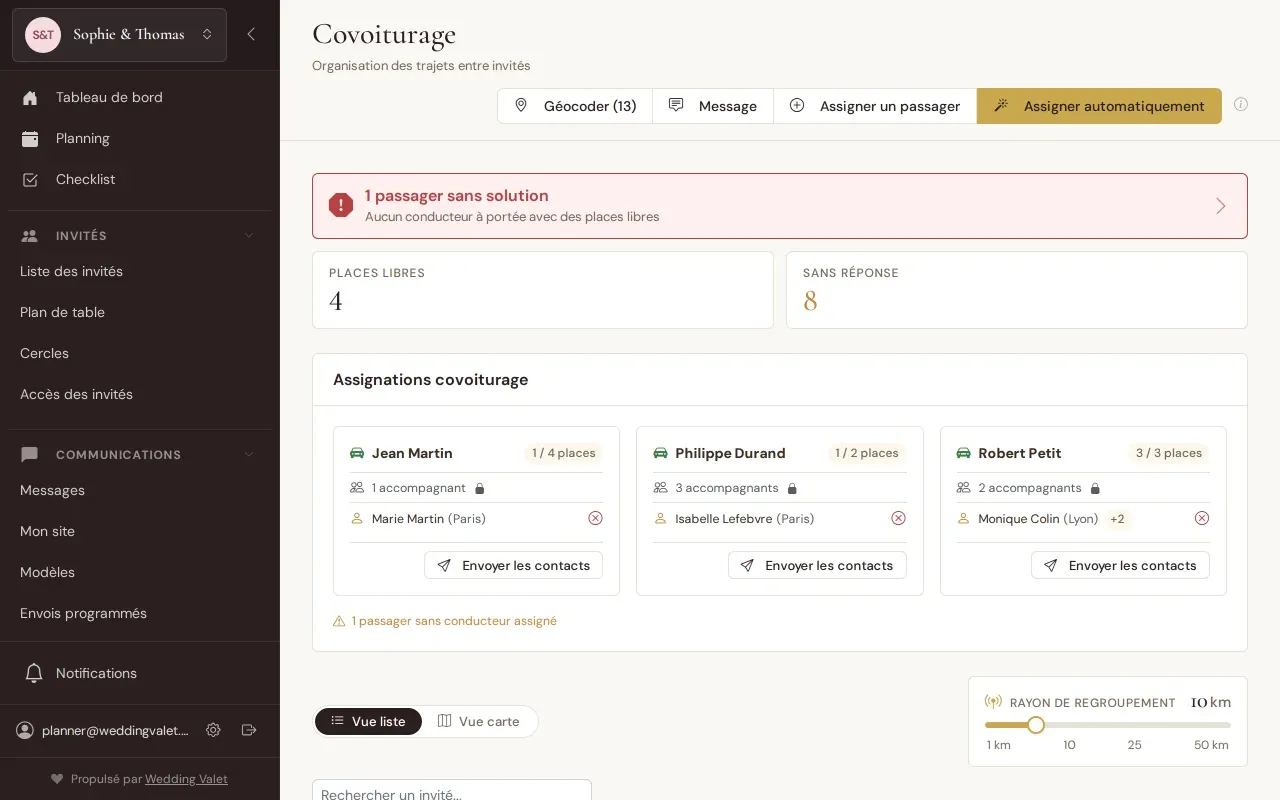This screenshot has height=800, width=1280.
Task: Click the logout icon in the sidebar footer
Action: 249,730
